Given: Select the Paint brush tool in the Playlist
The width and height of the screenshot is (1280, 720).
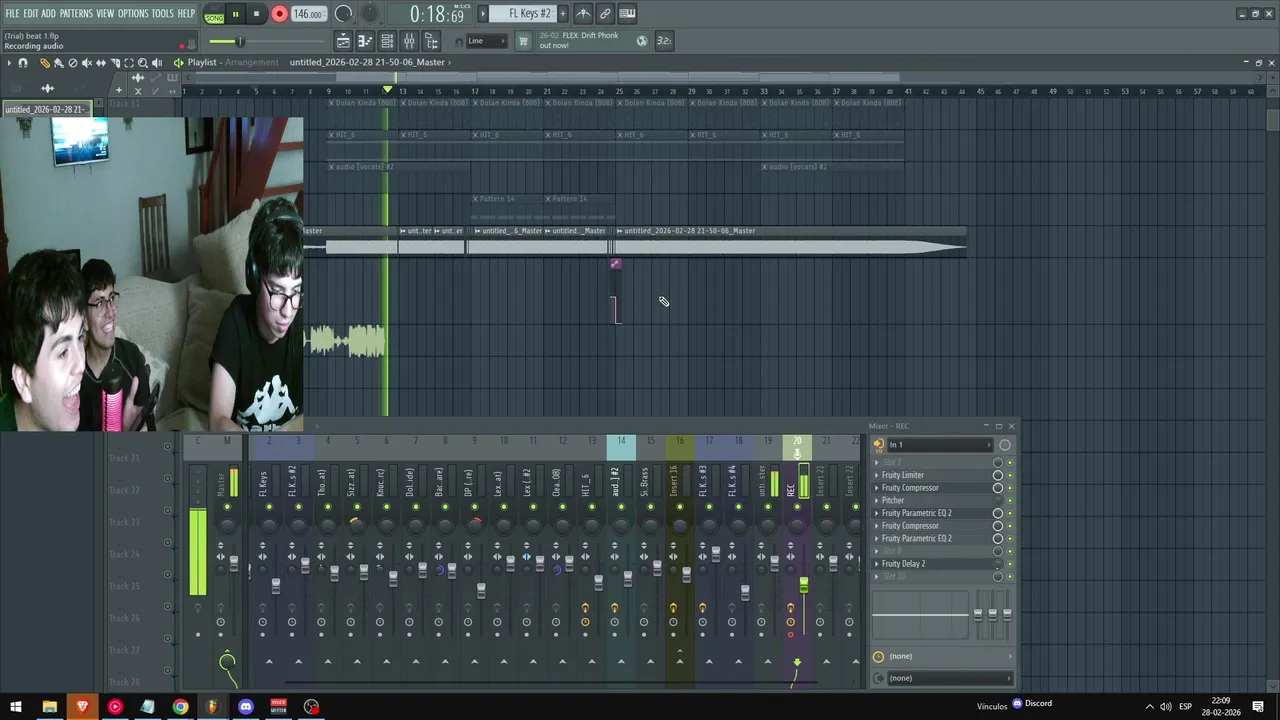Looking at the screenshot, I should click(x=58, y=63).
